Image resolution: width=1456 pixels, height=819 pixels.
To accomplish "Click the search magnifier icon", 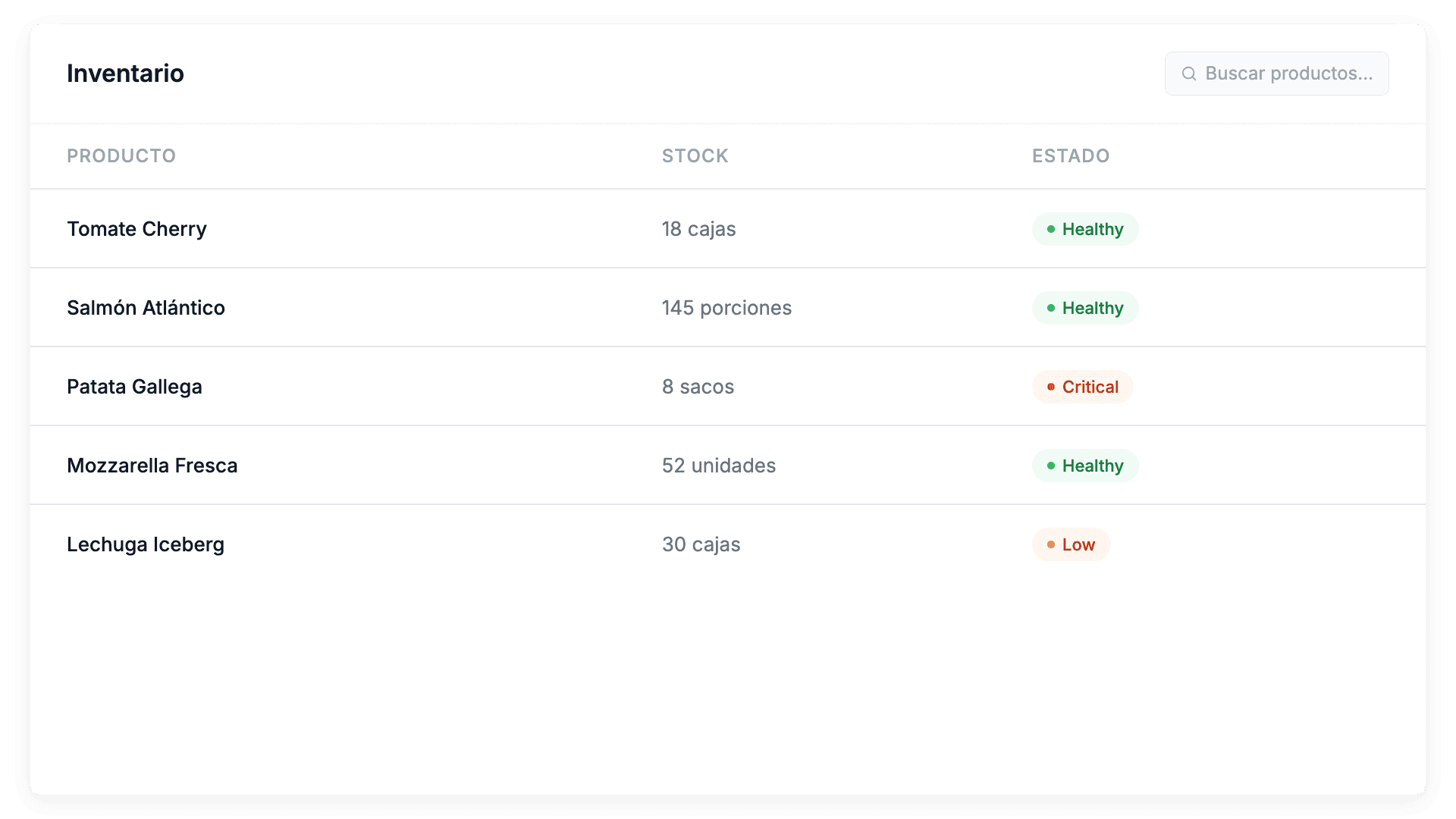I will coord(1189,74).
